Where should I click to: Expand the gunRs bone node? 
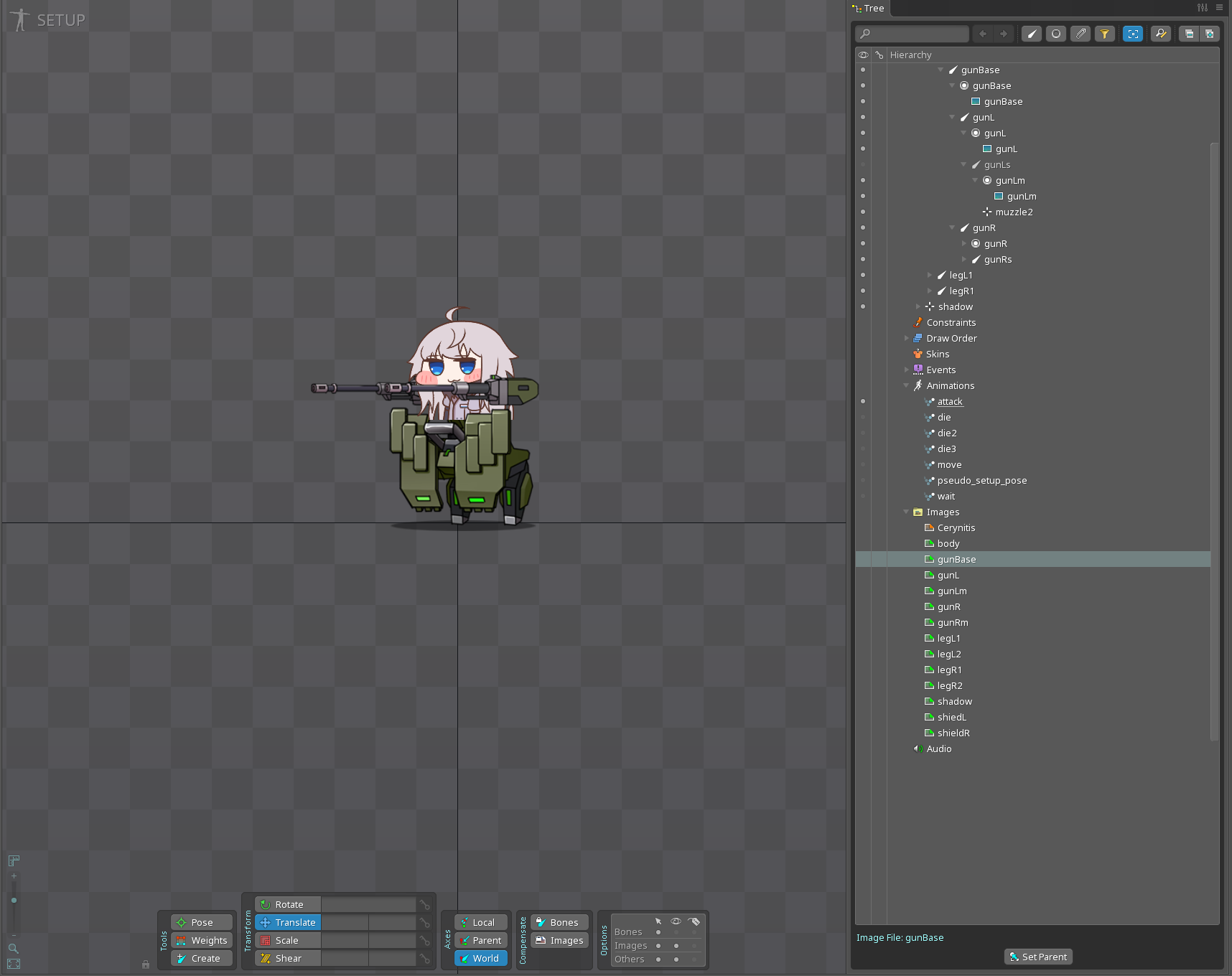point(964,259)
